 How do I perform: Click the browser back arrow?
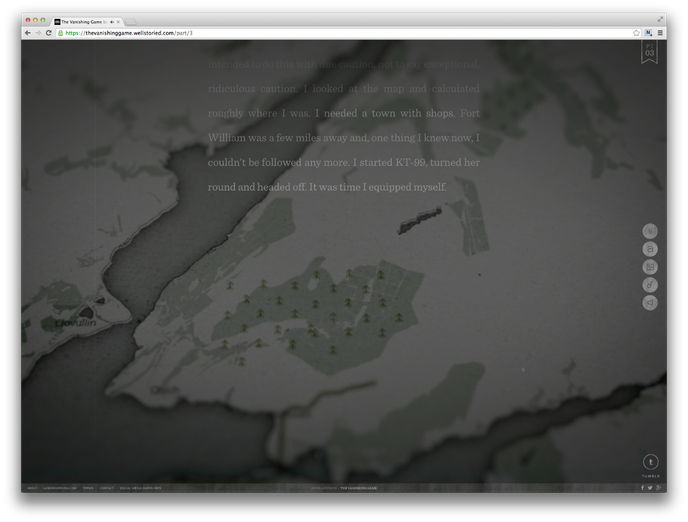point(28,33)
